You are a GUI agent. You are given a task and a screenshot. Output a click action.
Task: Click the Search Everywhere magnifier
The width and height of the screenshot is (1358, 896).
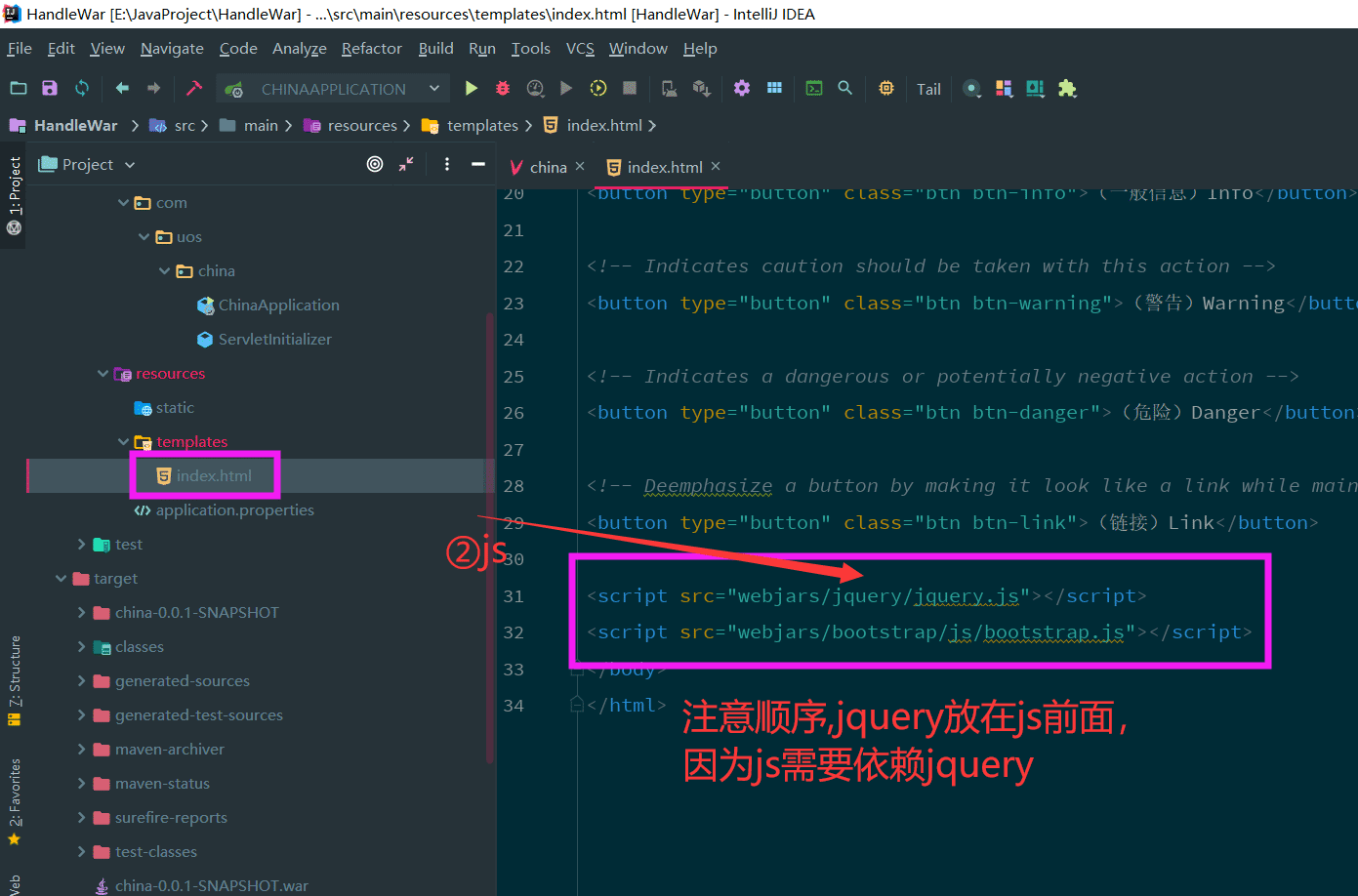pyautogui.click(x=845, y=88)
